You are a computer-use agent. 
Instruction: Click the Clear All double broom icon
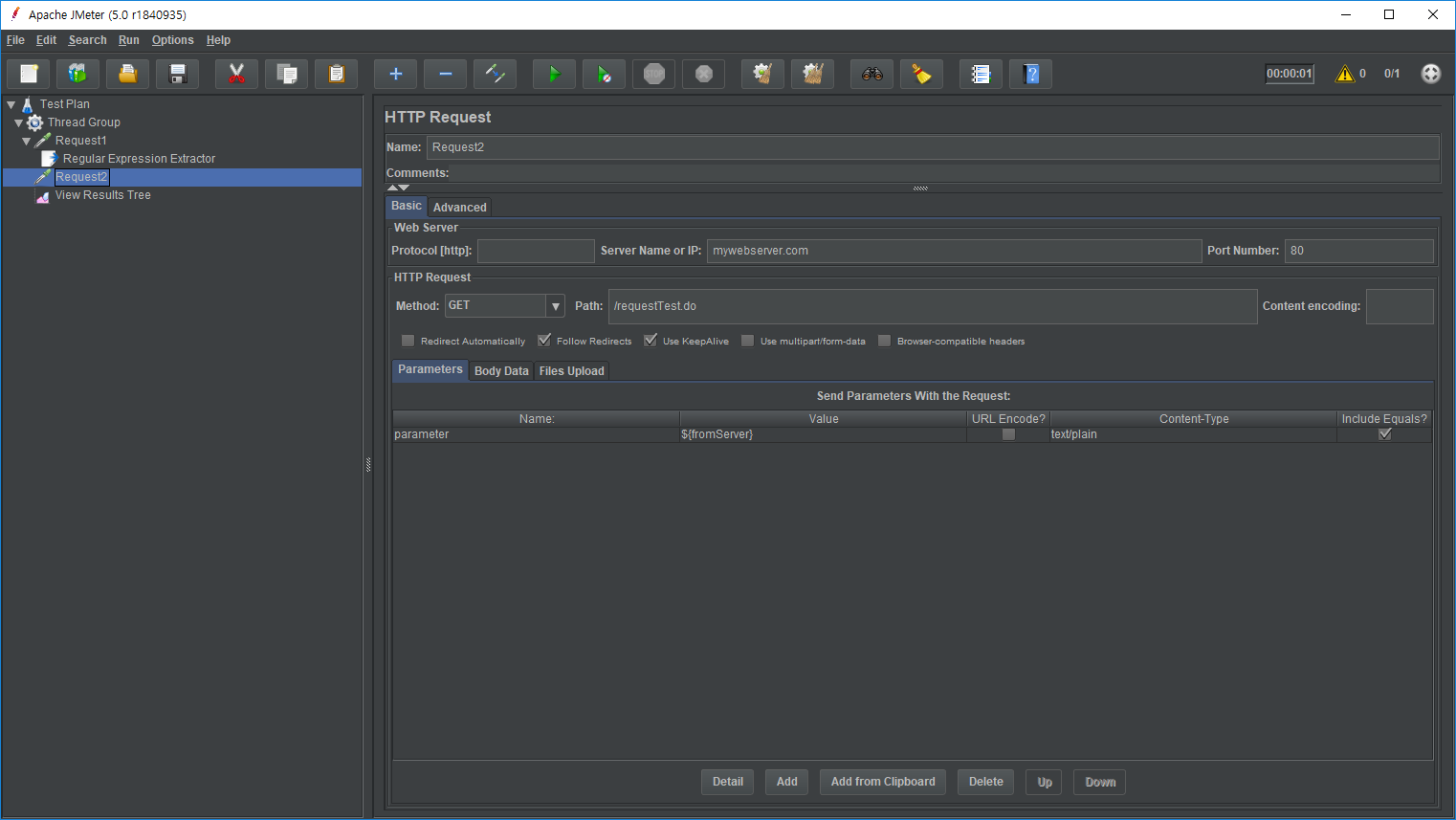pyautogui.click(x=812, y=74)
